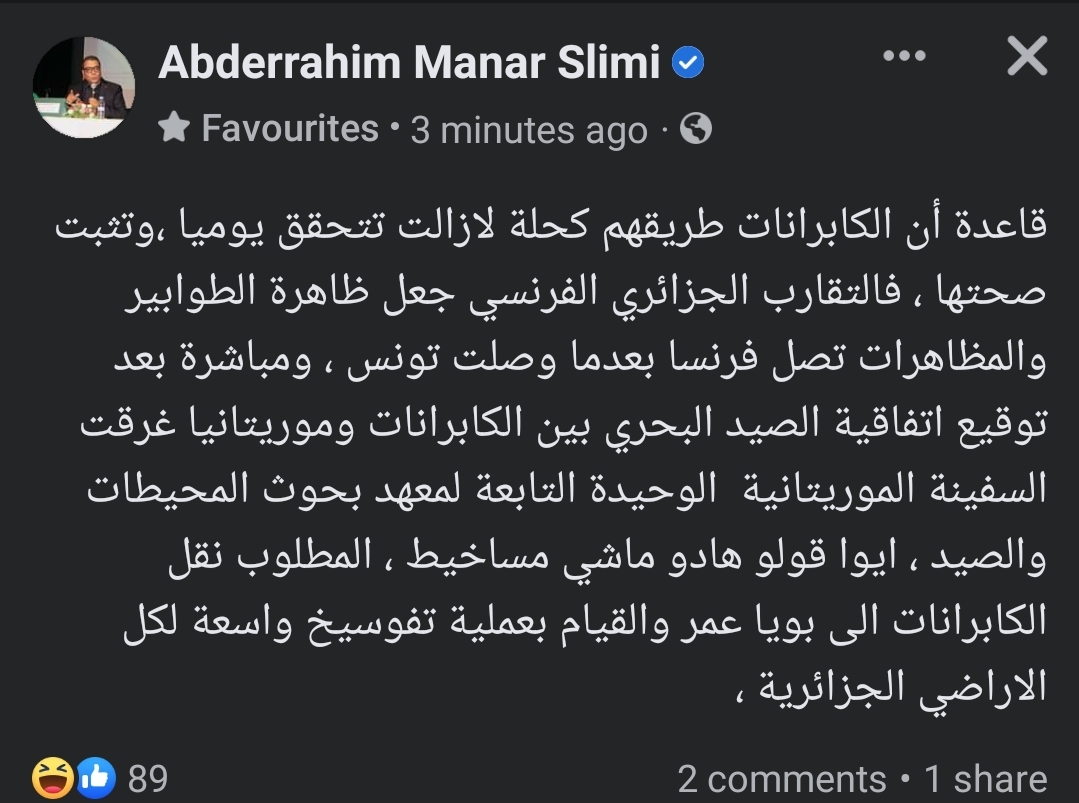Open the post's three-dot options menu

[x=904, y=58]
